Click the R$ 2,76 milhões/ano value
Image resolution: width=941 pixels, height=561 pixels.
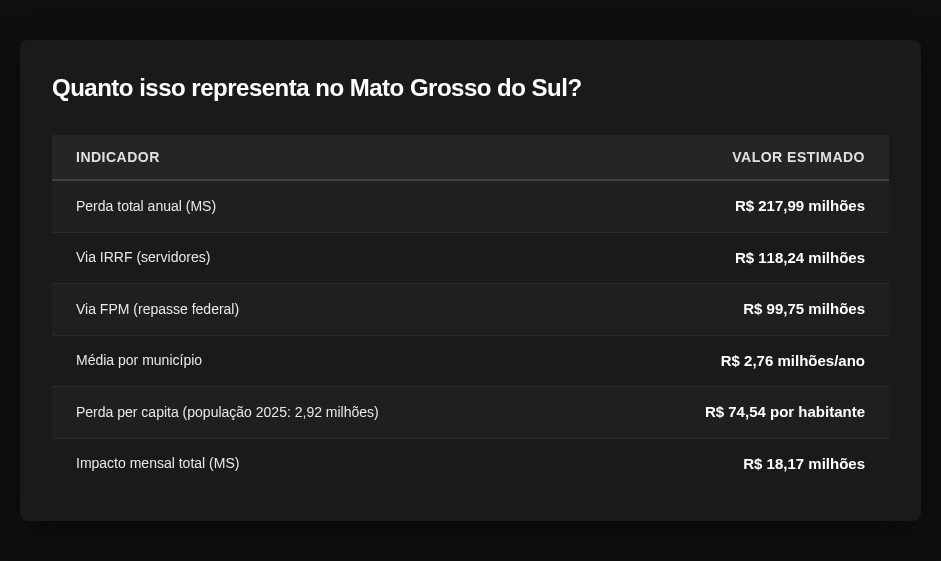792,361
